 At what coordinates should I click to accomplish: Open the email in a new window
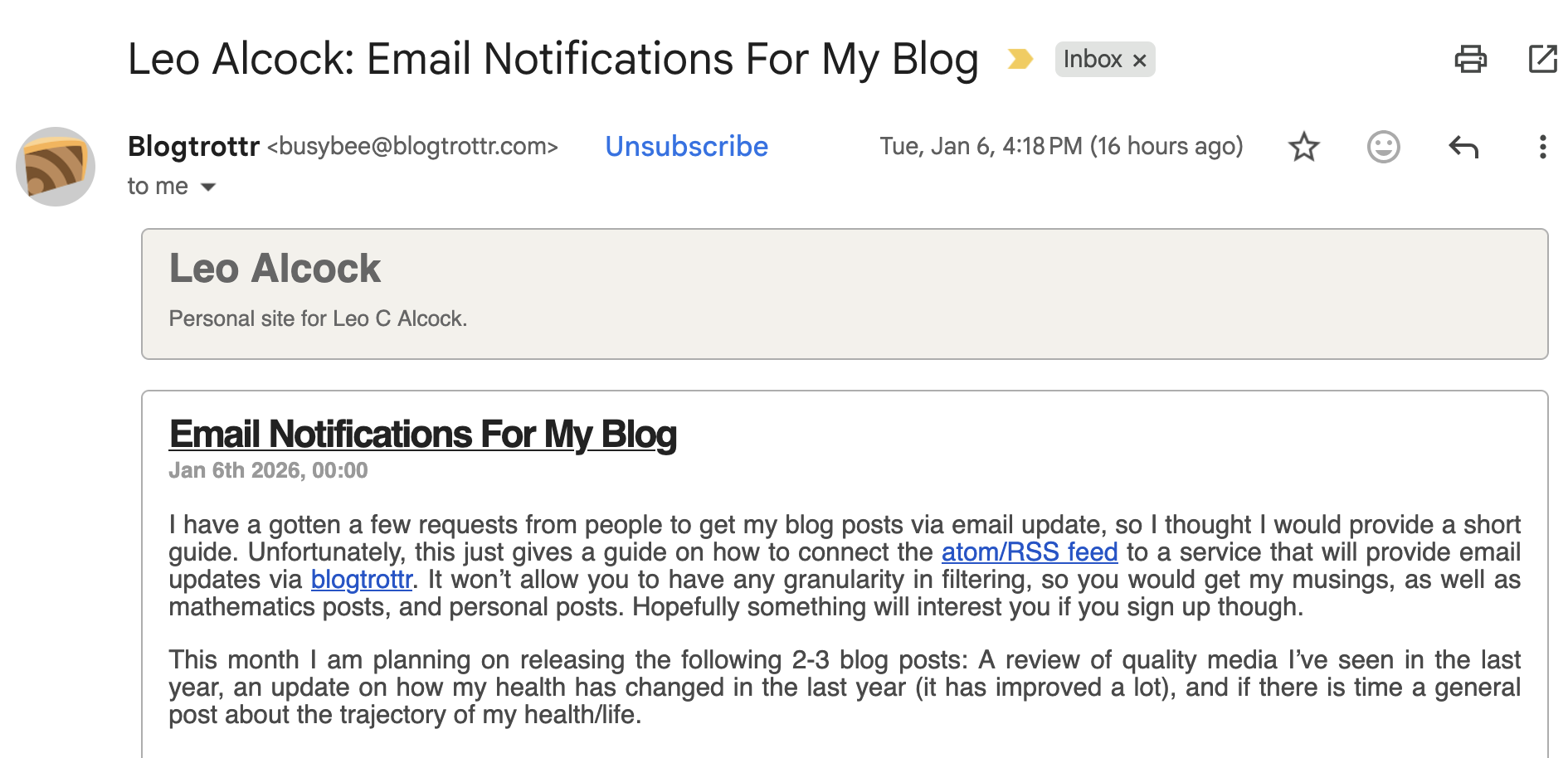point(1542,59)
